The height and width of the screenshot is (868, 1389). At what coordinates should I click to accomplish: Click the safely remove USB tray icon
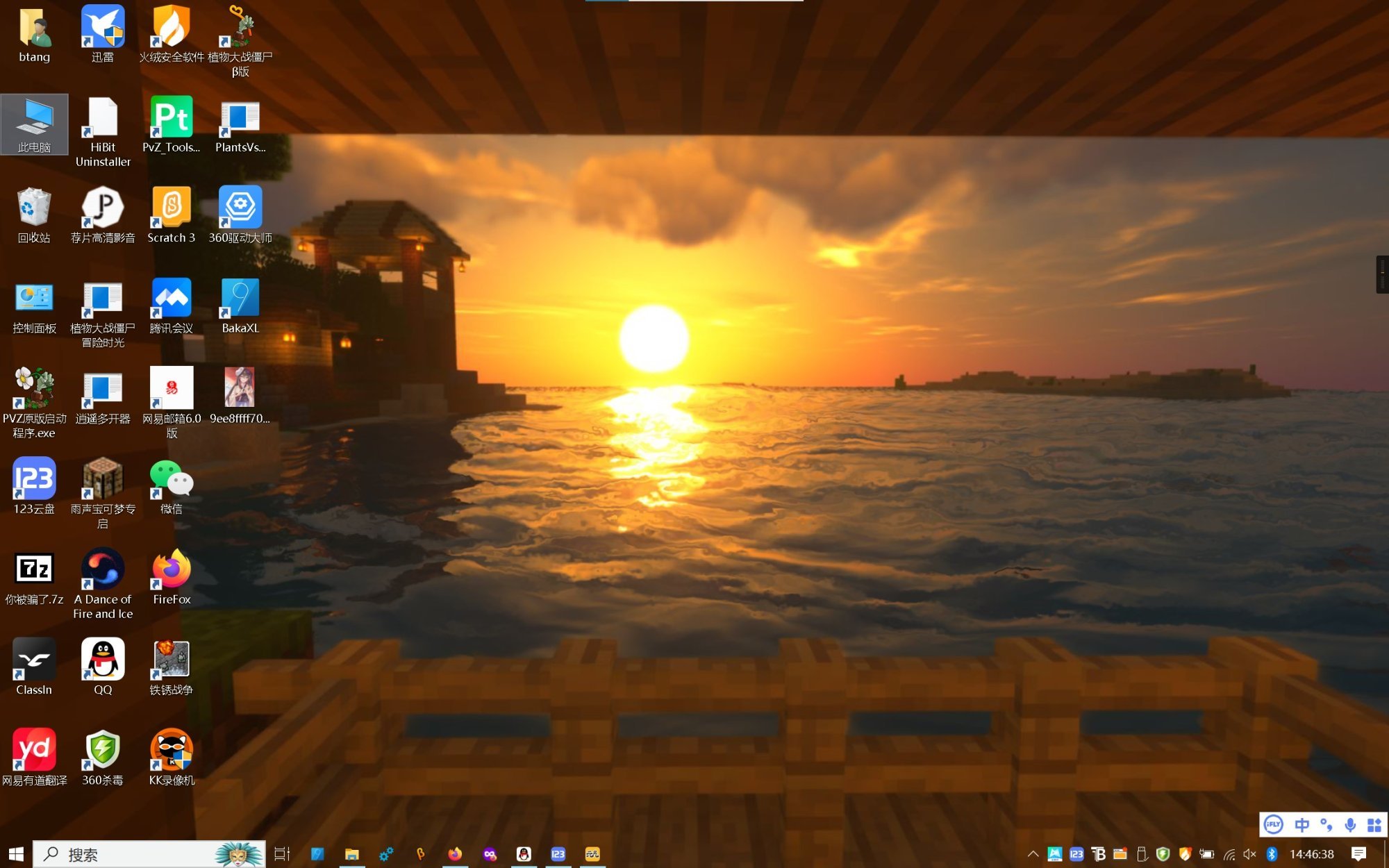tap(1142, 854)
